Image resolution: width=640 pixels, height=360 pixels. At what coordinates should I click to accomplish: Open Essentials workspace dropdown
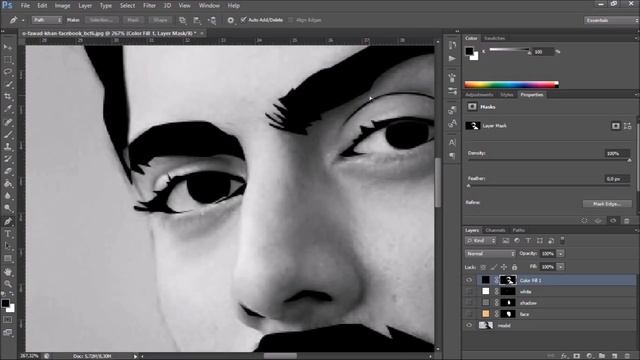[611, 20]
